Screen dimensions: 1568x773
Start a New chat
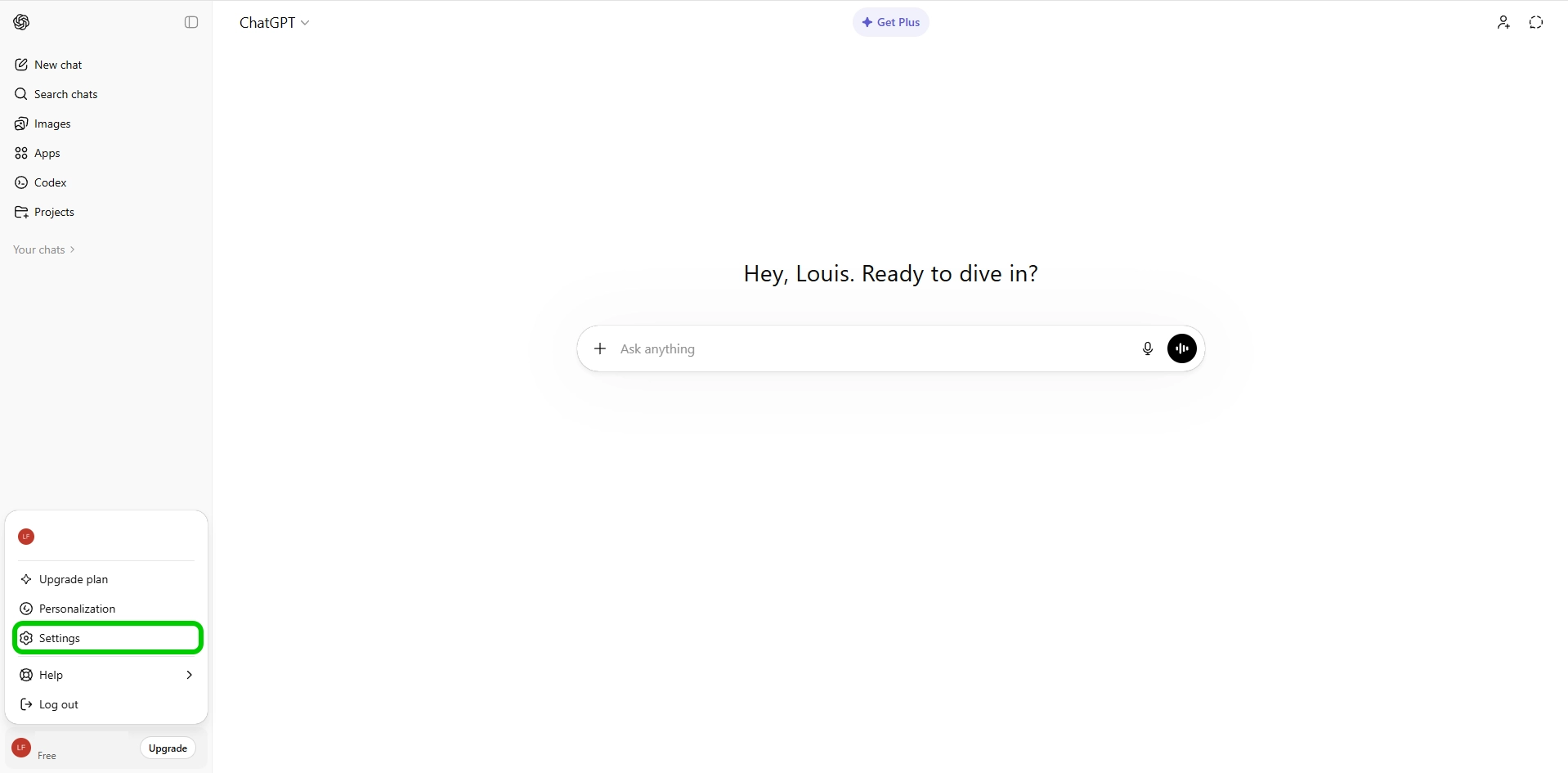tap(58, 65)
